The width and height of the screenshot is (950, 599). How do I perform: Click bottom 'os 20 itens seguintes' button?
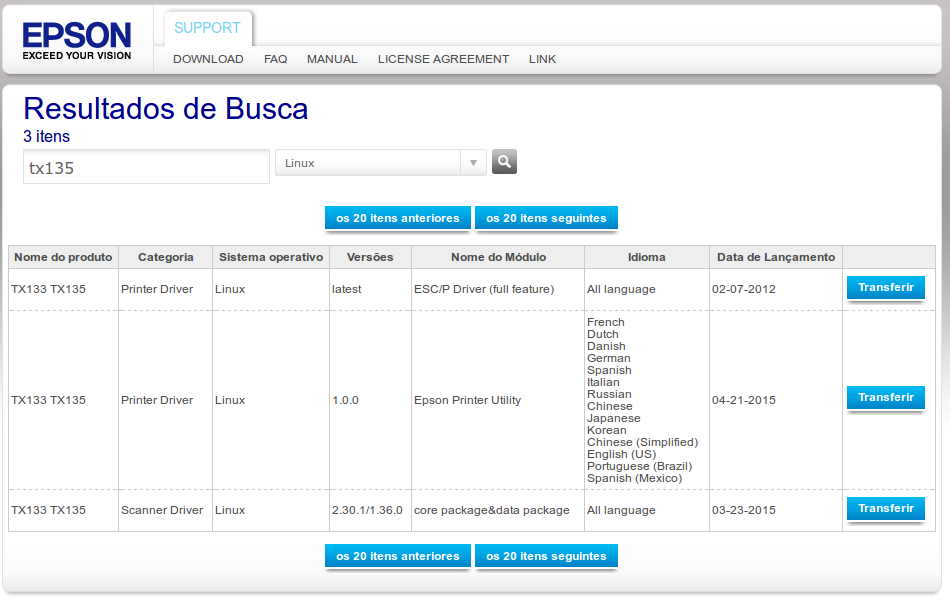(546, 556)
